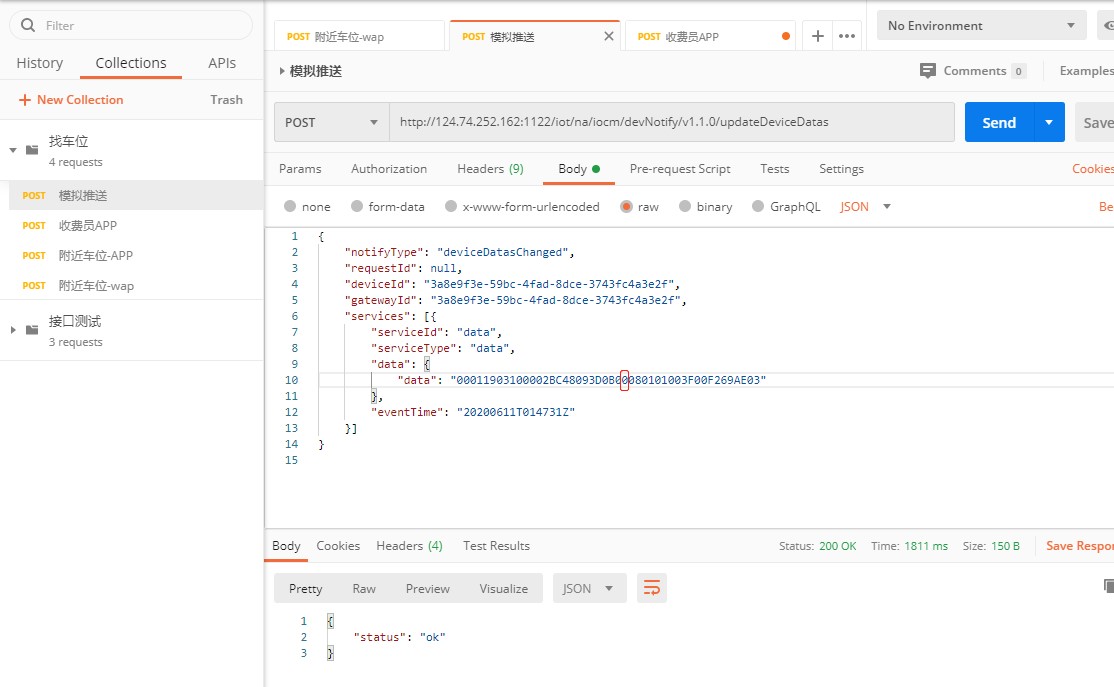Screen dimensions: 1114x687
Task: Click the search magnifier icon in Filter
Action: click(27, 25)
